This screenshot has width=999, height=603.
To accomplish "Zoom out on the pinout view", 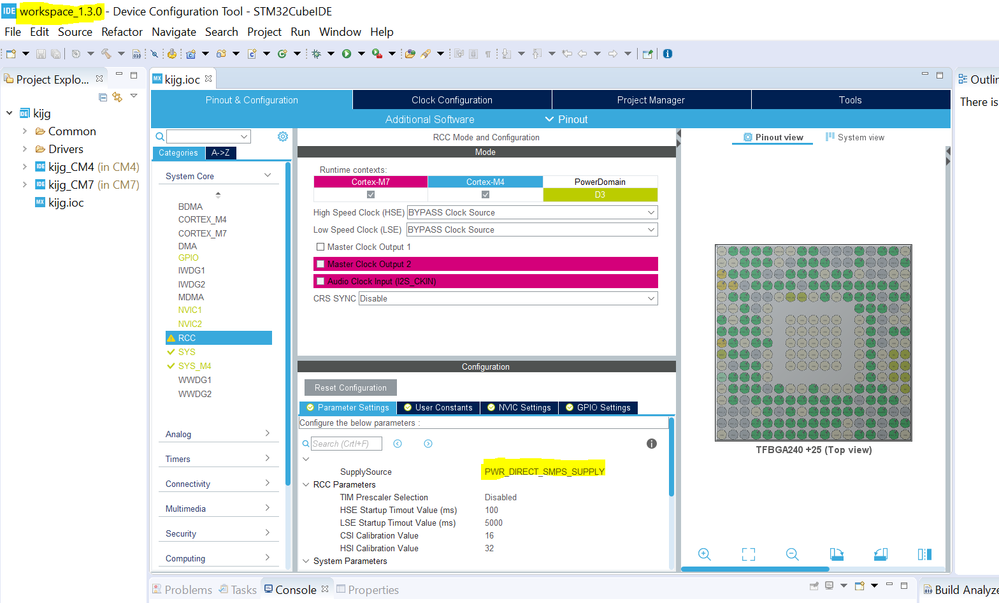I will pos(792,554).
